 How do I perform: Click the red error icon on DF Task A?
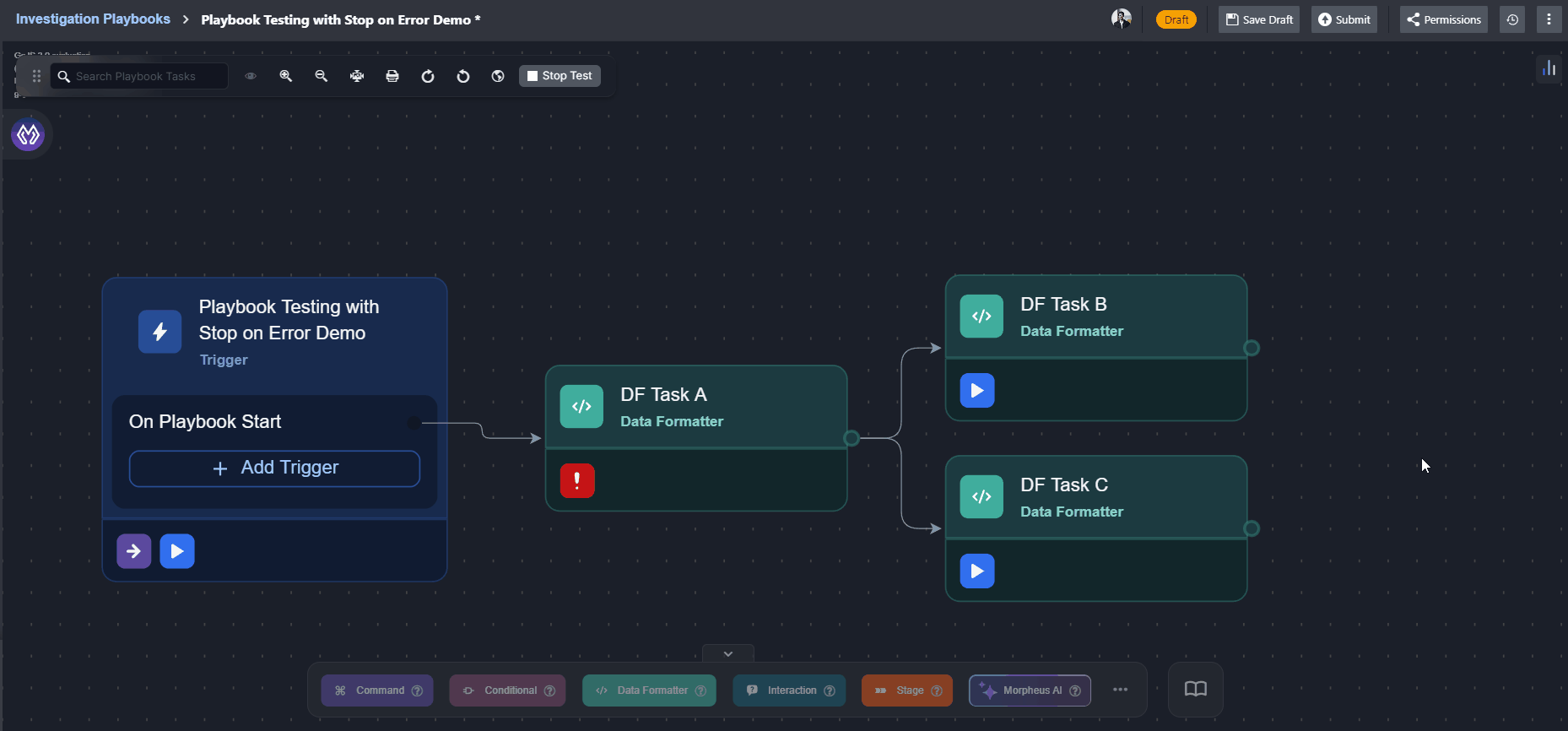click(577, 481)
